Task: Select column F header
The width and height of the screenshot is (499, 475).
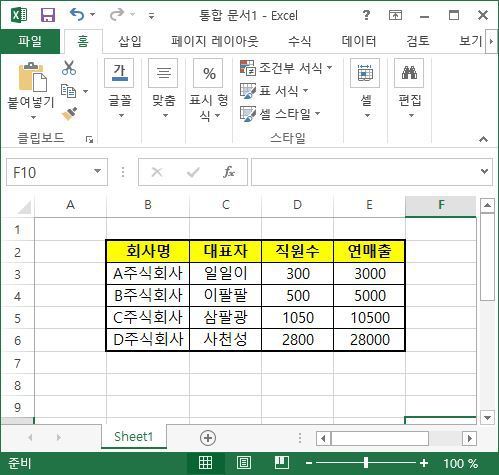Action: (x=441, y=206)
